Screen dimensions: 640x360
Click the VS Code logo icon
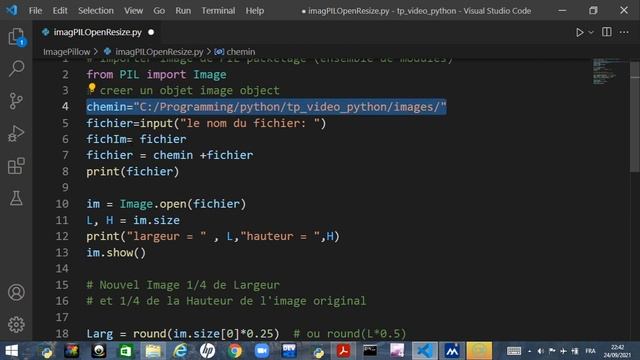pos(12,10)
